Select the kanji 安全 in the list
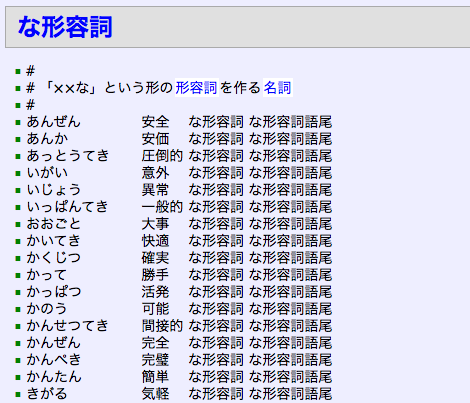470x403 pixels. [155, 122]
